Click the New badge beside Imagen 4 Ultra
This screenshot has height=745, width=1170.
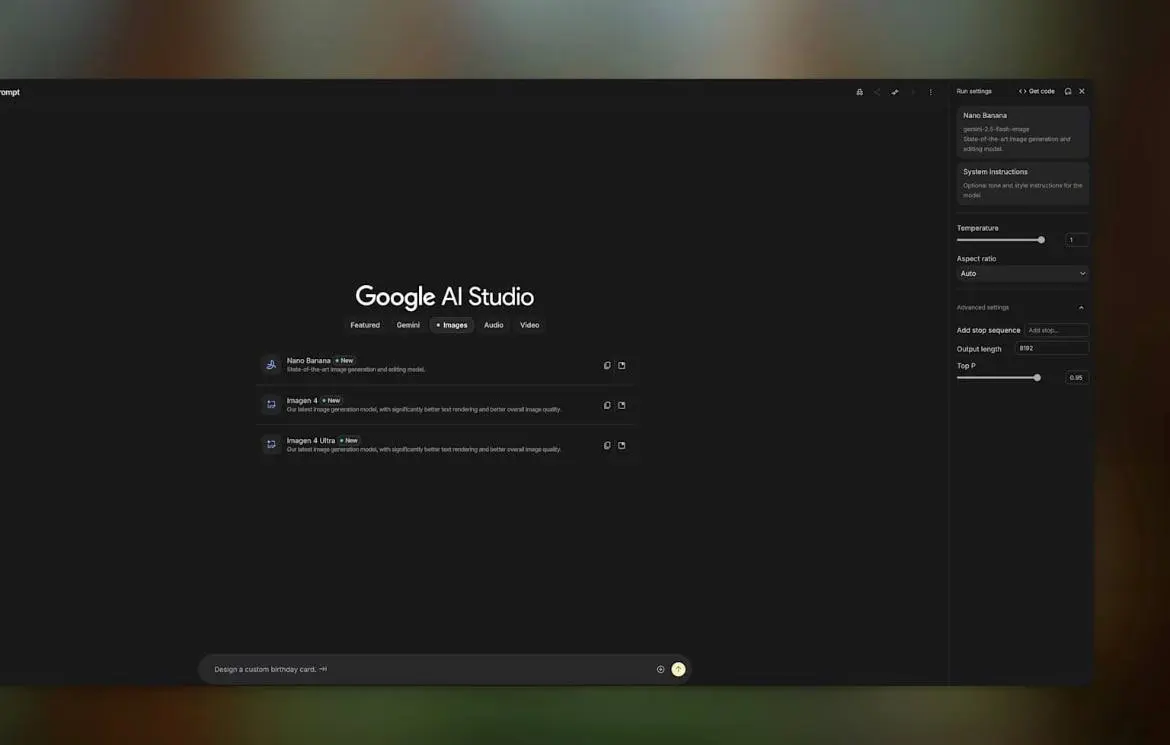[348, 440]
